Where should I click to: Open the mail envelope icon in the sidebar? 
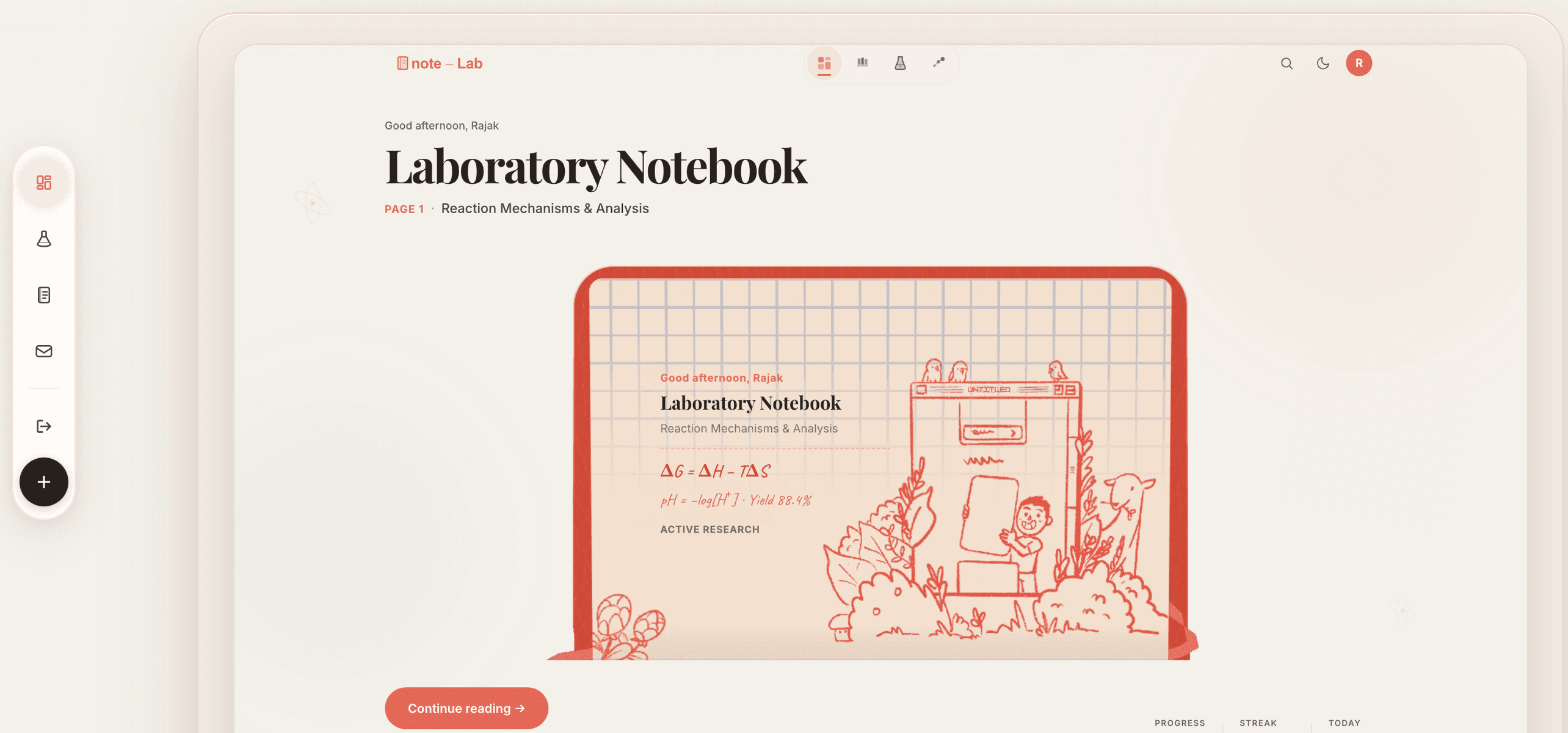44,351
